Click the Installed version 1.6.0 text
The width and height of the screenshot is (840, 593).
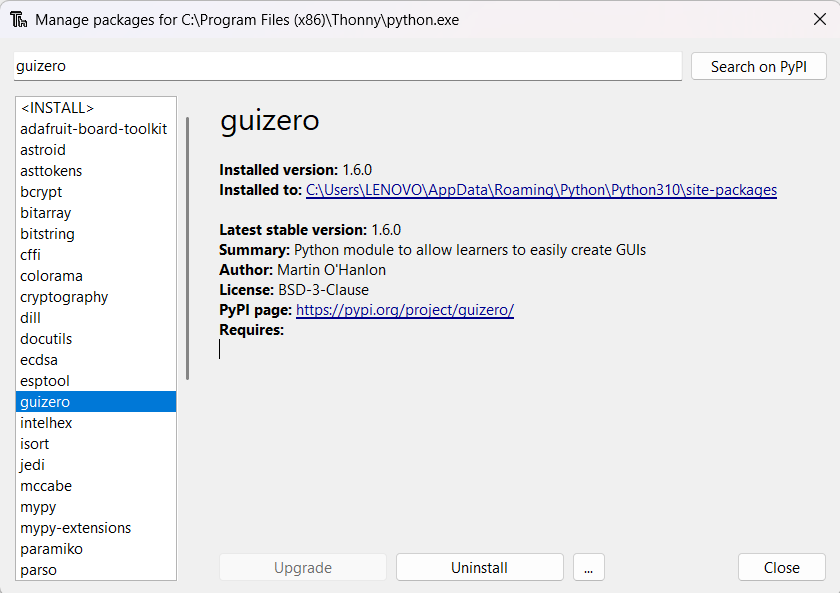coord(295,170)
